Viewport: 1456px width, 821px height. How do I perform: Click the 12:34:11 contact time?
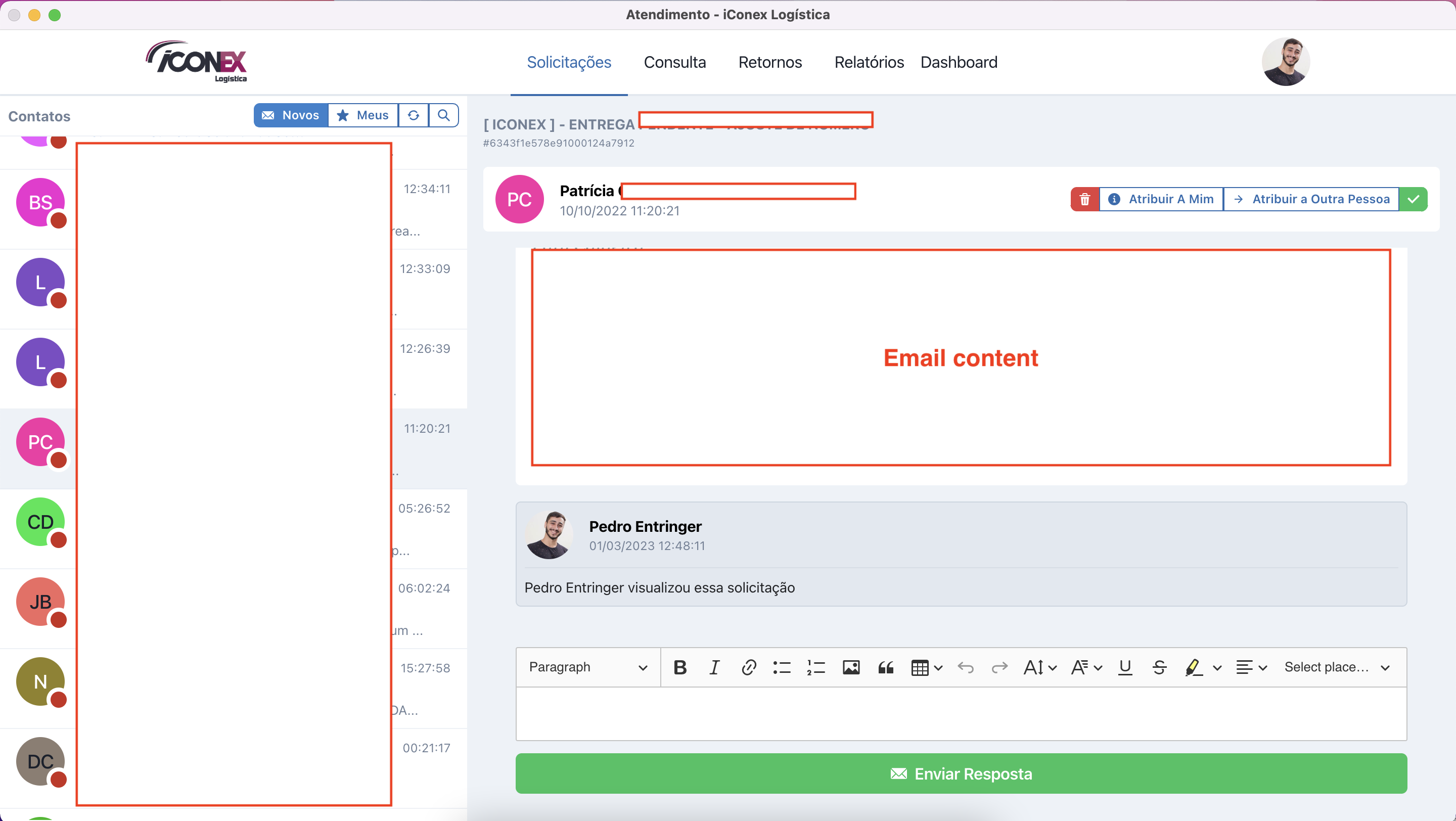(x=427, y=189)
